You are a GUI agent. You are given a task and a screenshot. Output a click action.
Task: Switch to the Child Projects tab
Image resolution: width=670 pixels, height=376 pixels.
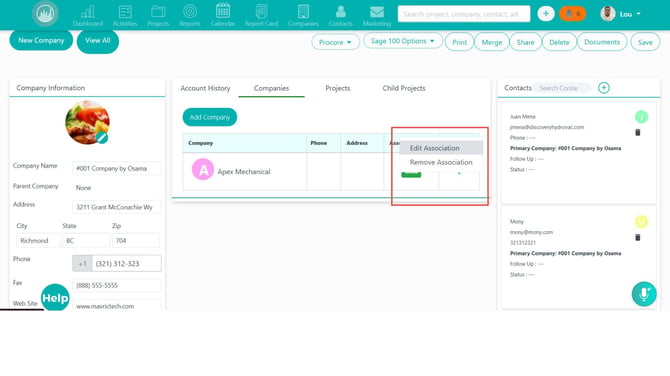[x=404, y=88]
